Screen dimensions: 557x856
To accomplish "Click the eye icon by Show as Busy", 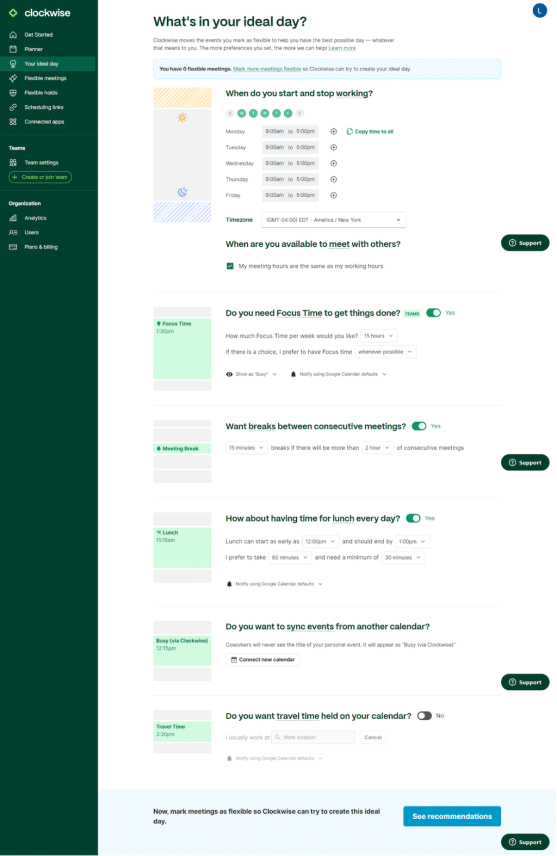I will coord(229,374).
